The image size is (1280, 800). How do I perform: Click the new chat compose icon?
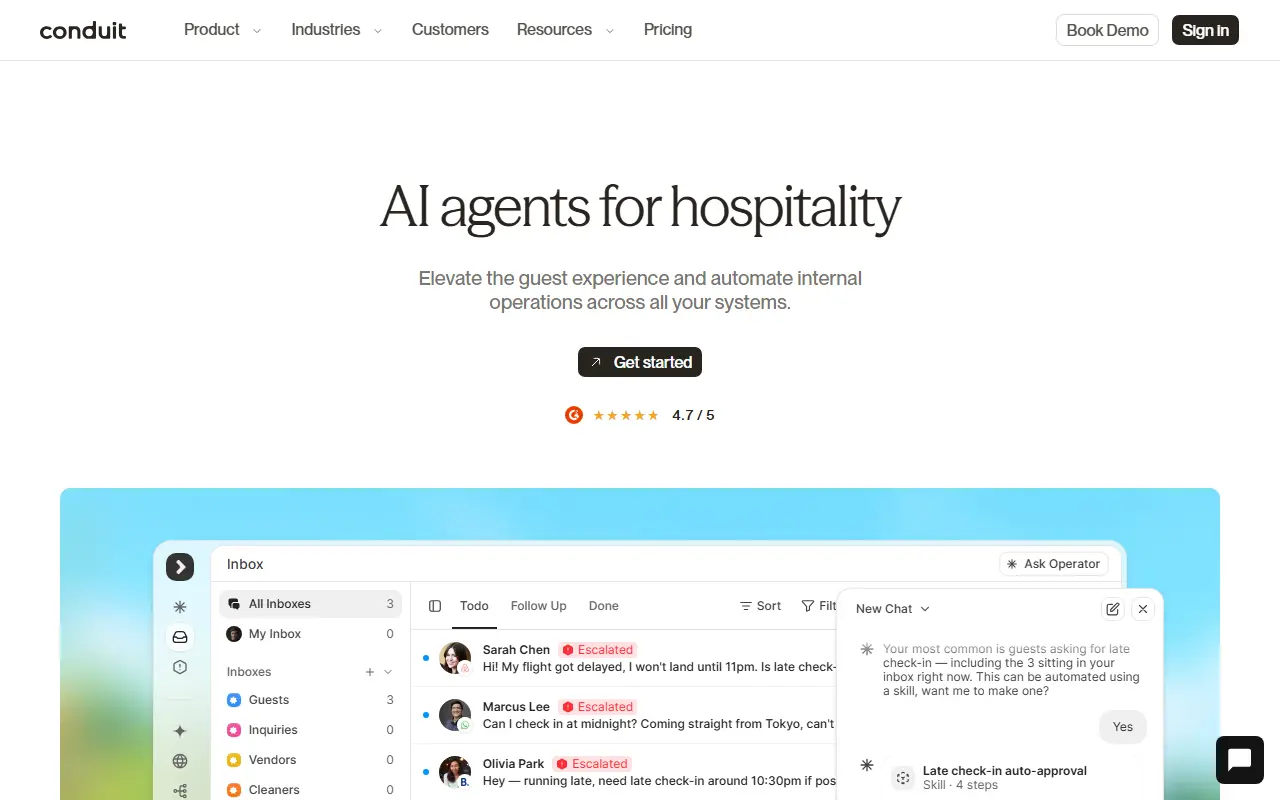[x=1112, y=609]
